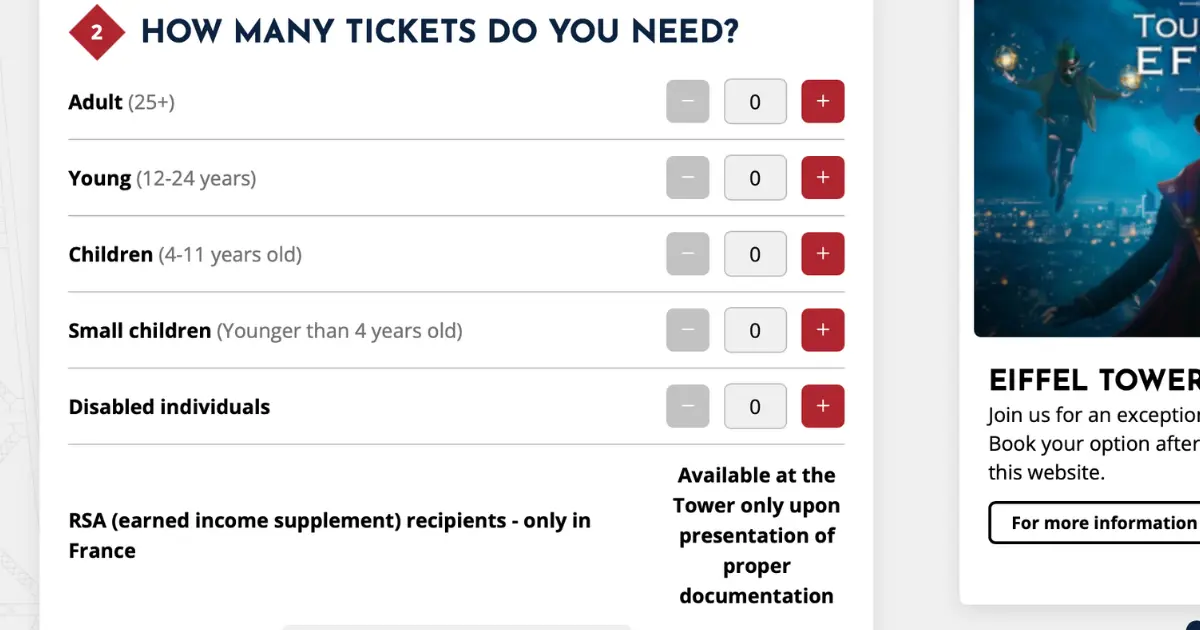Add a Small children ticket
Screen dimensions: 1200x630
(823, 330)
